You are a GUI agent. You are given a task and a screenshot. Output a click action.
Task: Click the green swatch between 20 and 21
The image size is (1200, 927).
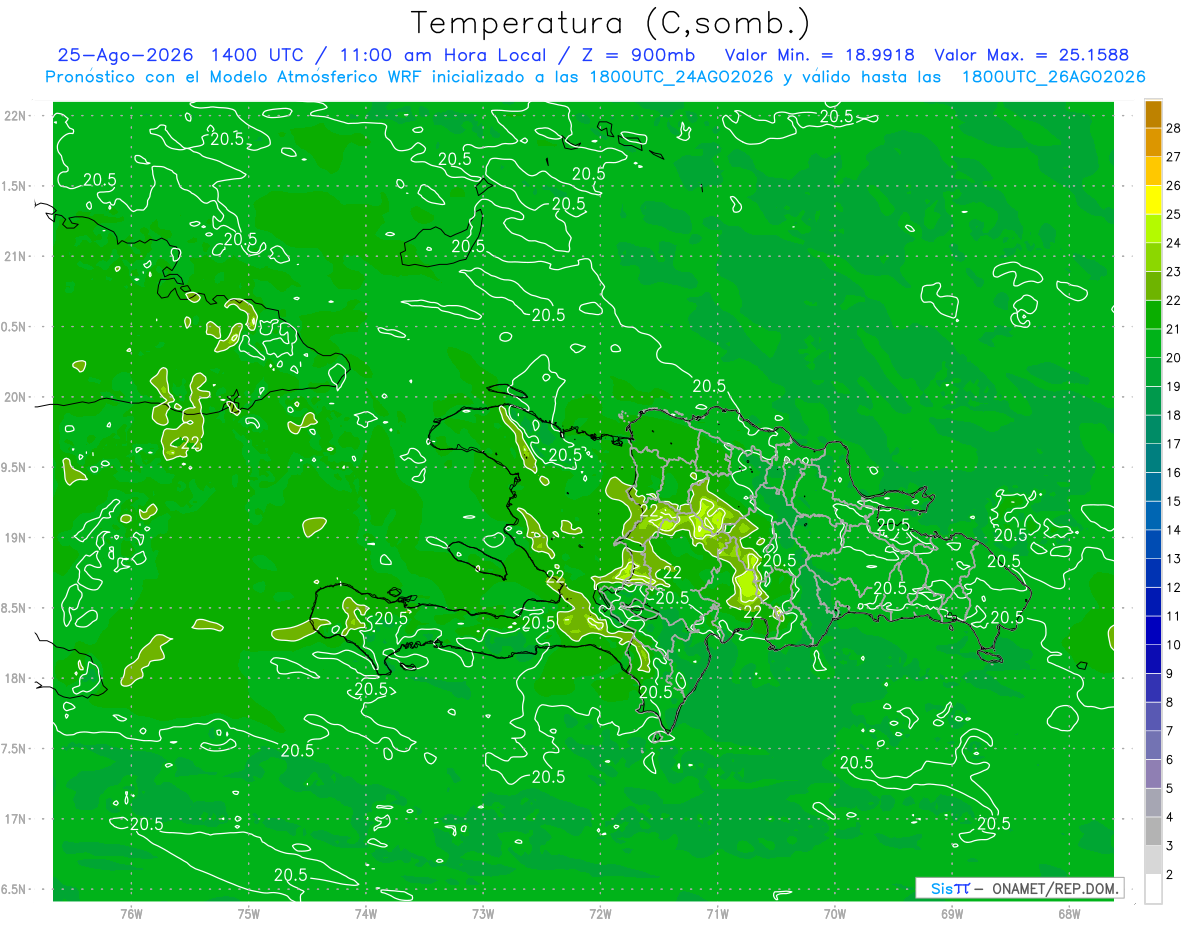(1153, 343)
